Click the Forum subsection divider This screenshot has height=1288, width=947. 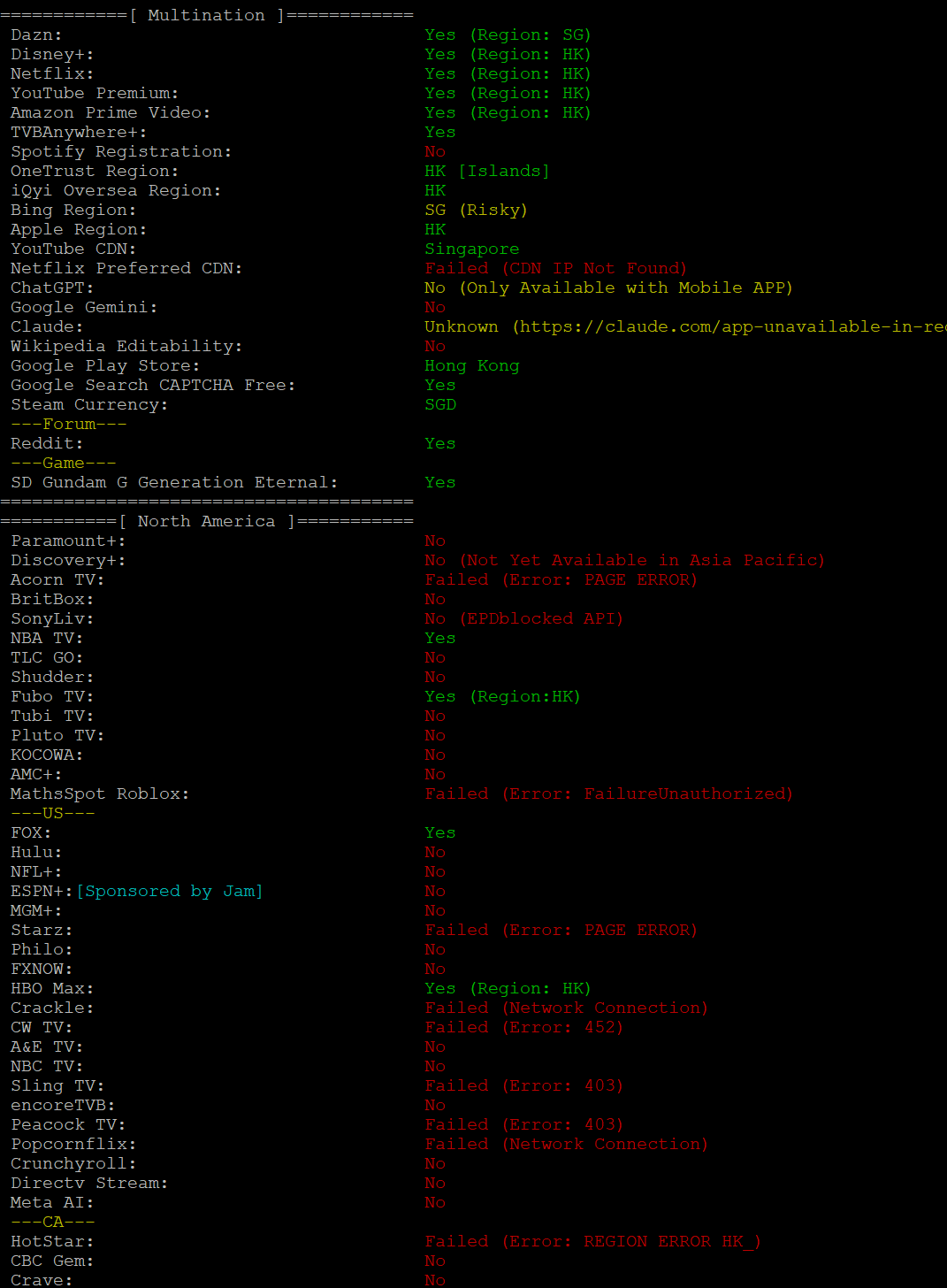pyautogui.click(x=69, y=425)
